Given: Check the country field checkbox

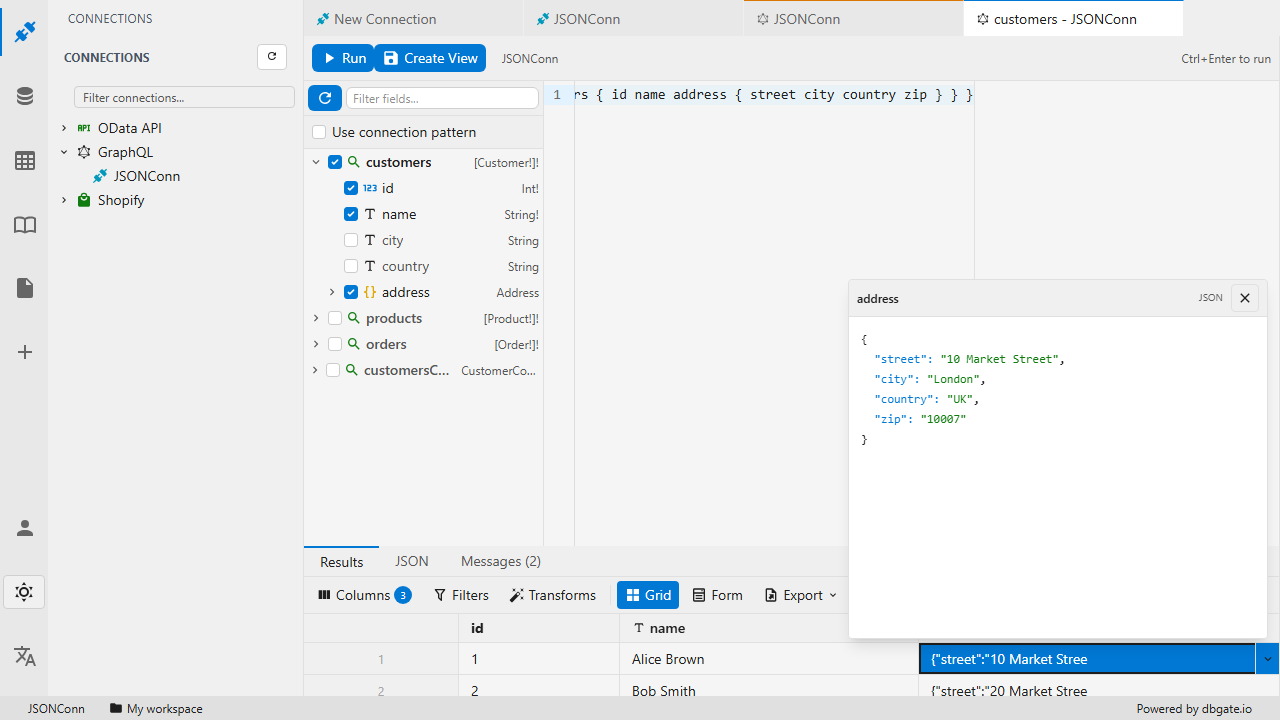Looking at the screenshot, I should (351, 266).
